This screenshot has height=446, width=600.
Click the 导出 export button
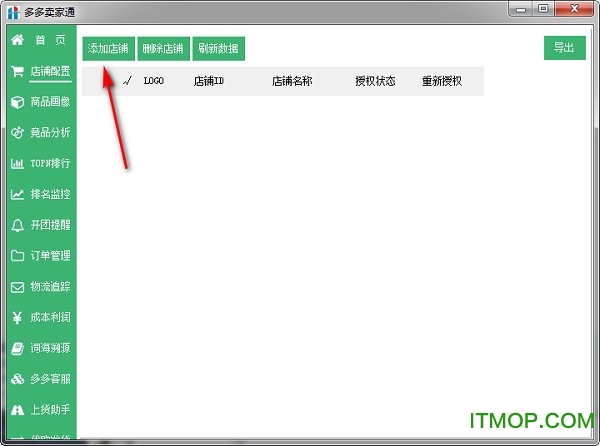click(x=564, y=48)
